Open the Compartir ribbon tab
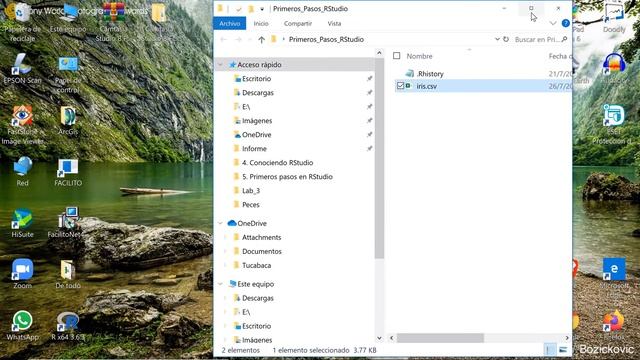640x360 pixels. 298,24
